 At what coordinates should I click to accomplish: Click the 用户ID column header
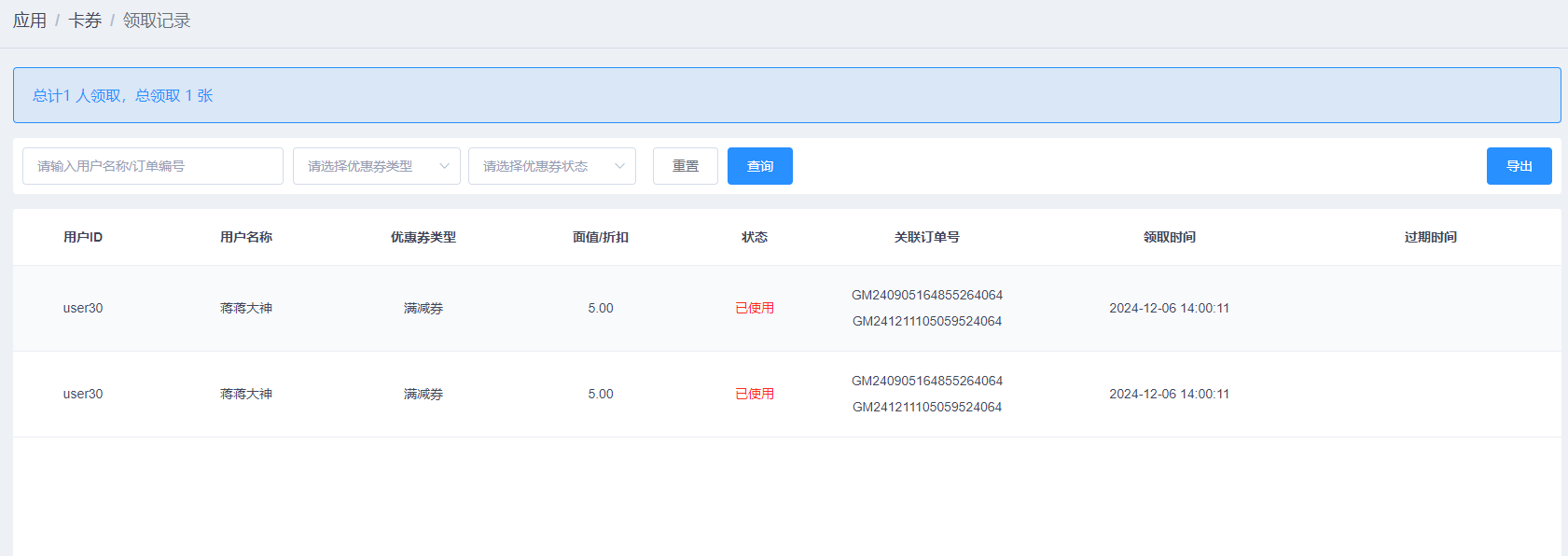click(83, 237)
